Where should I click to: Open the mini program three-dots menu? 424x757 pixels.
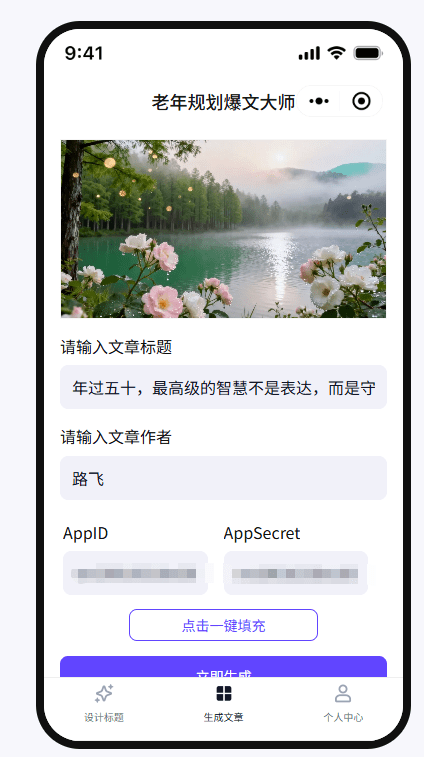click(319, 101)
